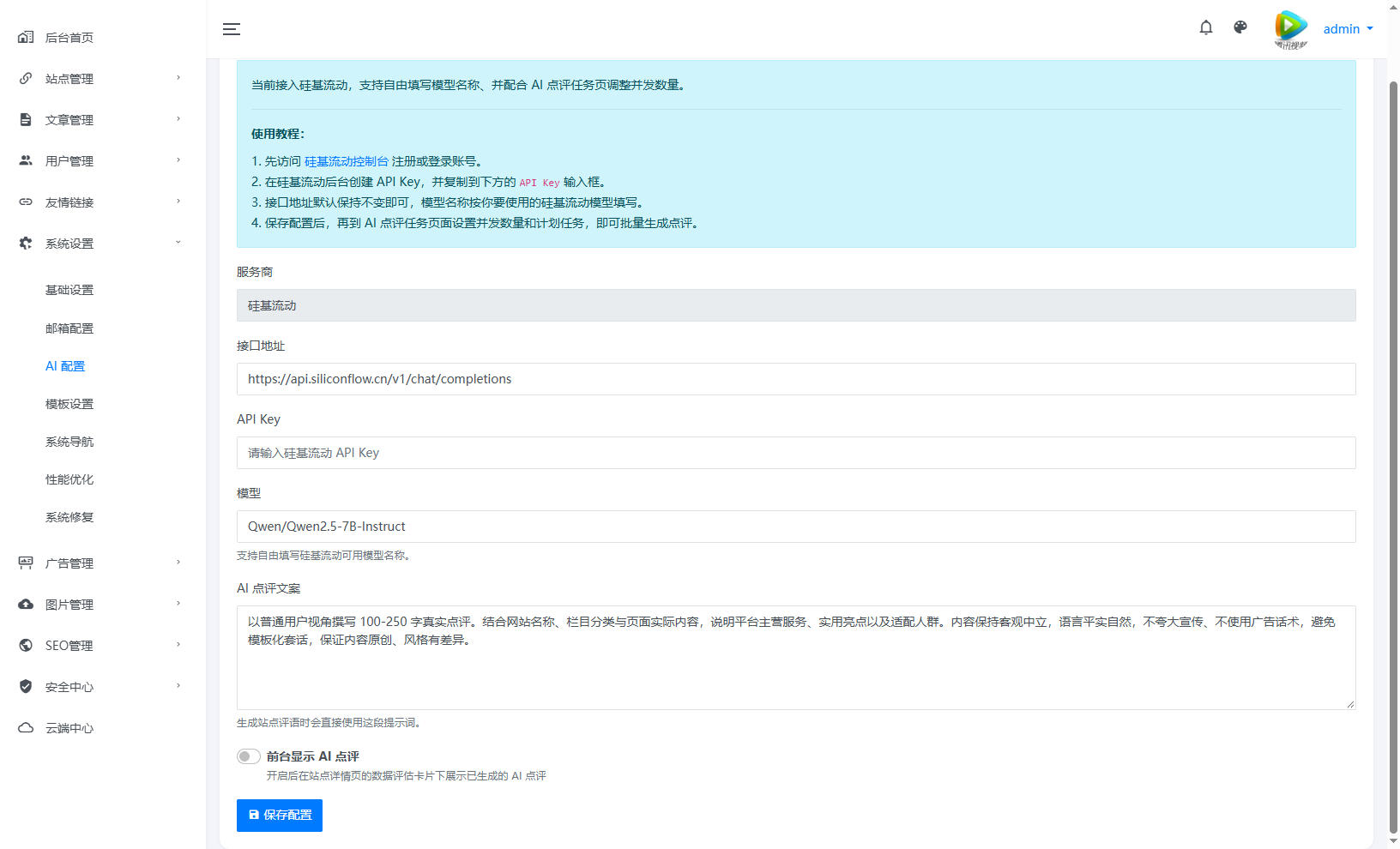Toggle the 前台显示 AI 点评 switch
The width and height of the screenshot is (1400, 849).
point(249,756)
